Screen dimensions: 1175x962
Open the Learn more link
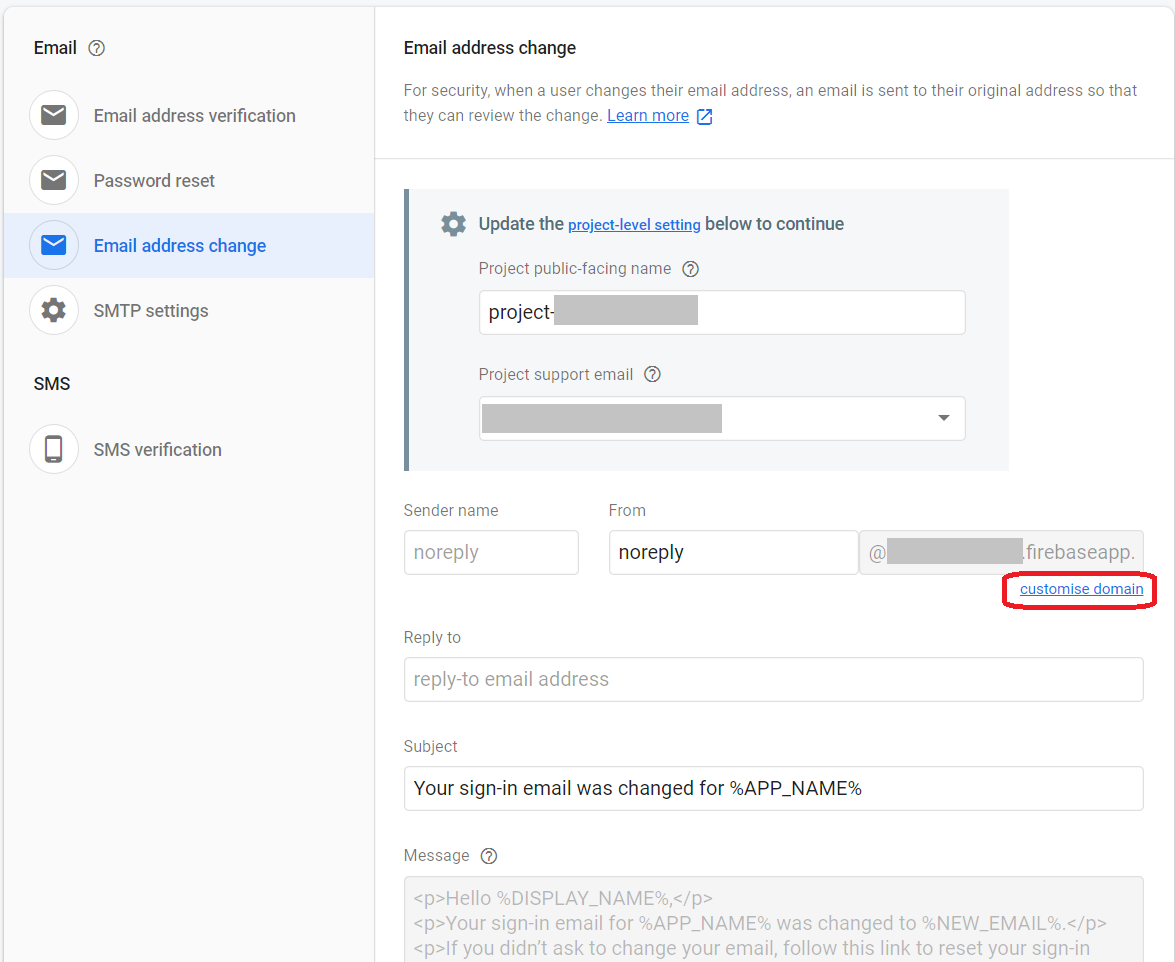tap(647, 116)
